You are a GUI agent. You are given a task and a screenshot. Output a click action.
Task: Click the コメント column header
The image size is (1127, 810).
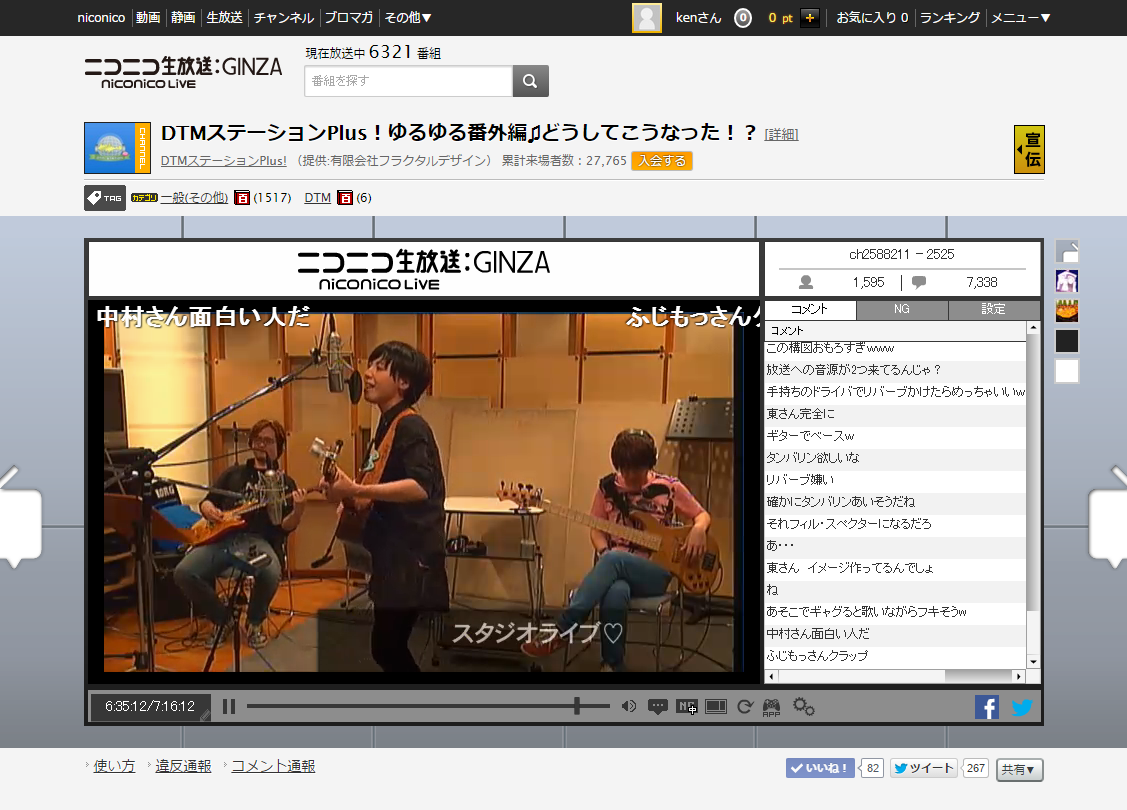pos(896,331)
